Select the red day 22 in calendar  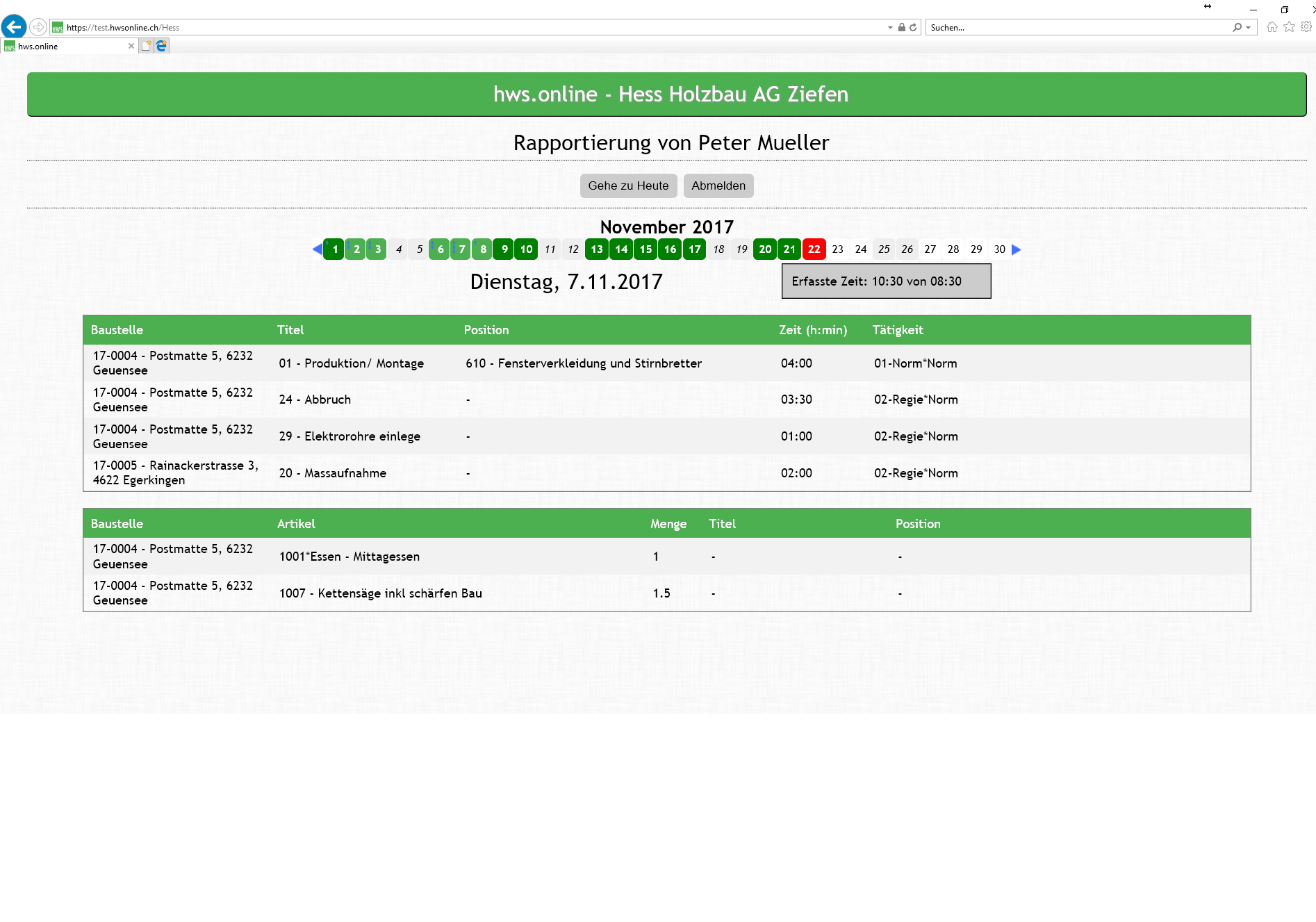814,249
